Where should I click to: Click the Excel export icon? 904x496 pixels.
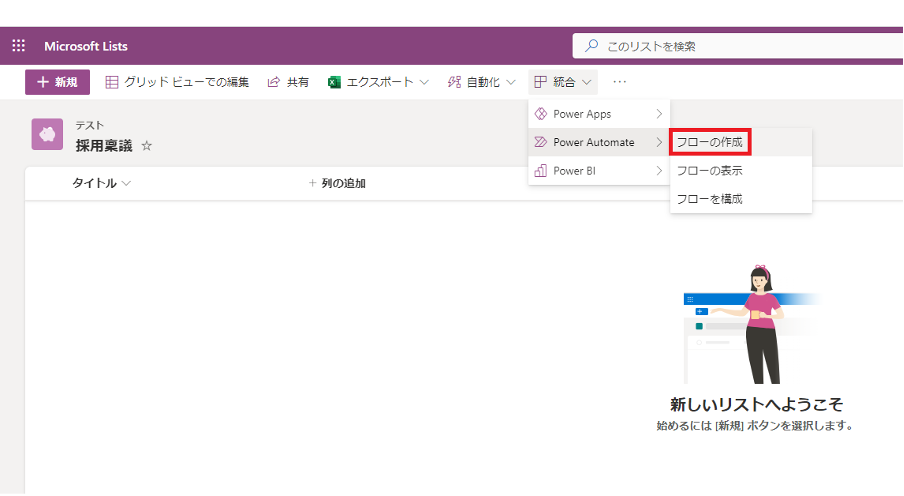tap(334, 82)
